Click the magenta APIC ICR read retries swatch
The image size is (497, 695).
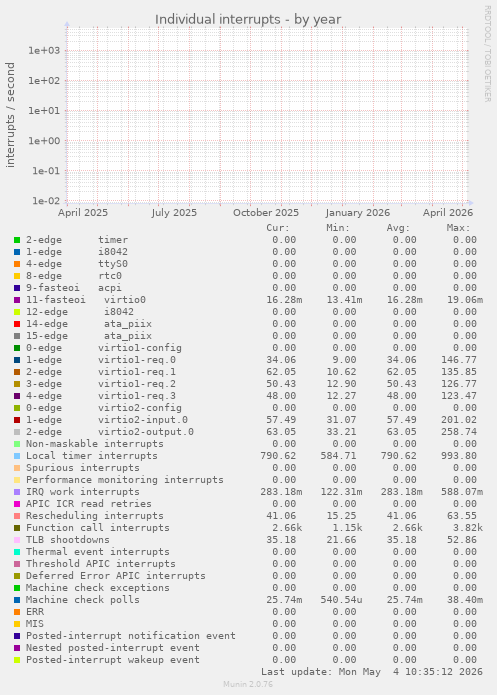click(x=17, y=504)
